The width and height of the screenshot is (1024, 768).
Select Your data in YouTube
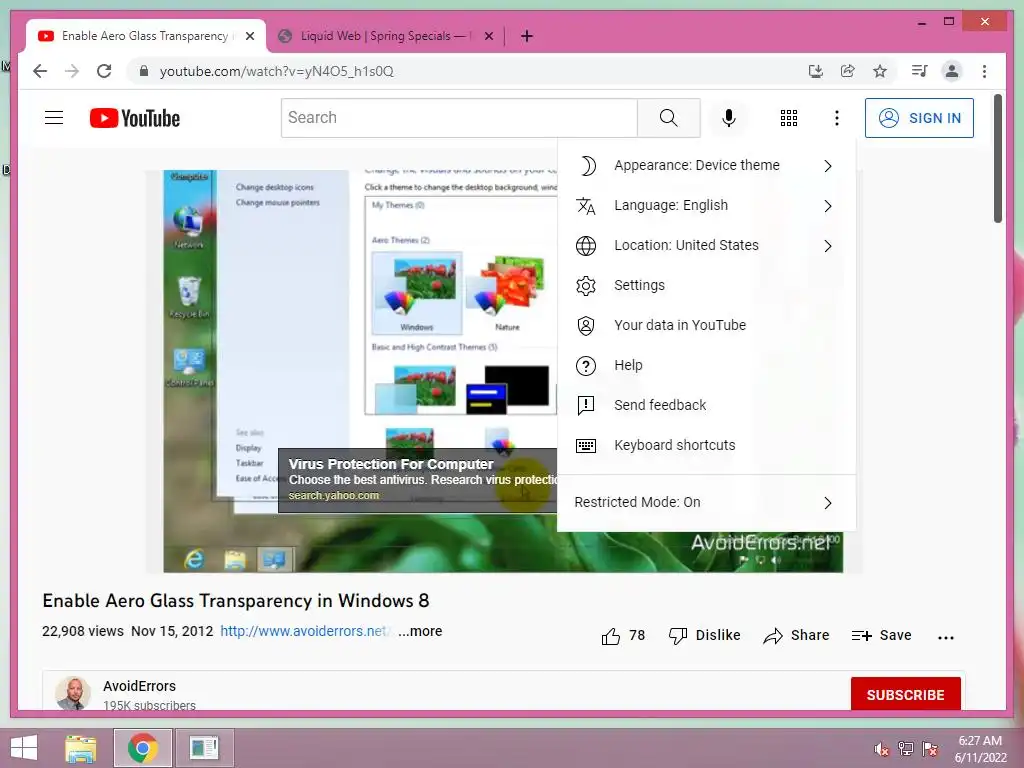706,325
